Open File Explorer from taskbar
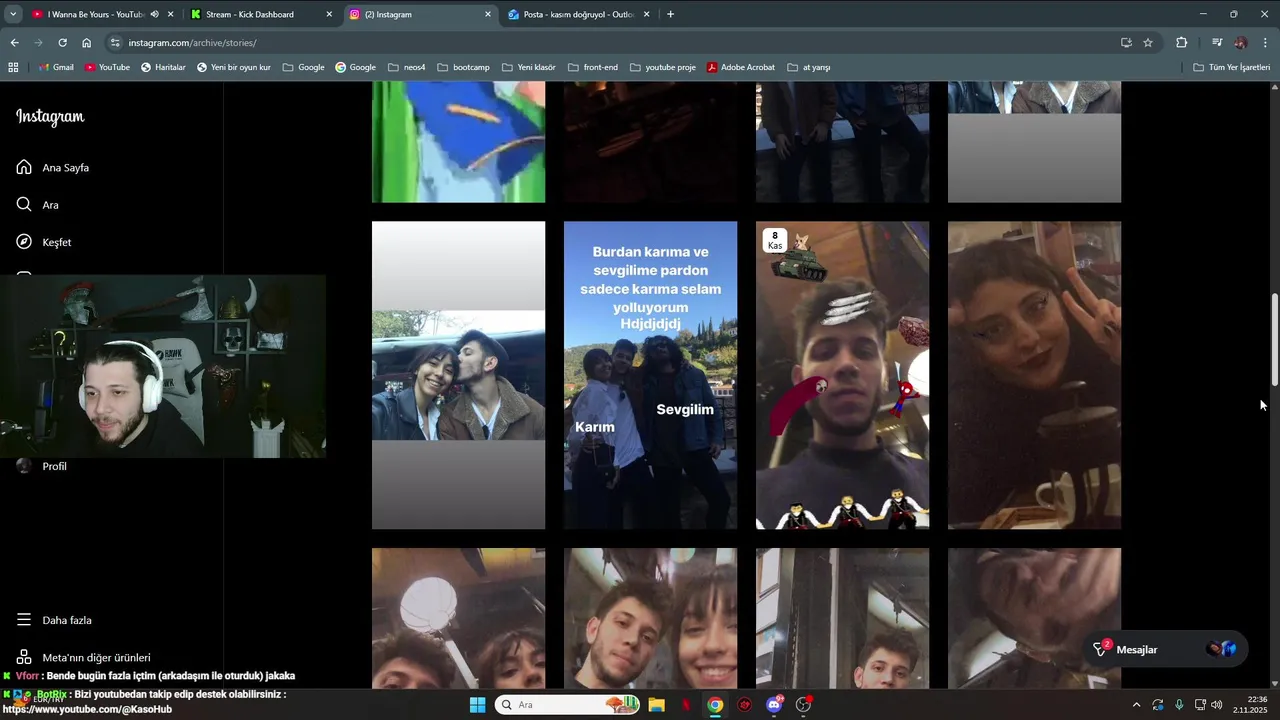 point(656,705)
